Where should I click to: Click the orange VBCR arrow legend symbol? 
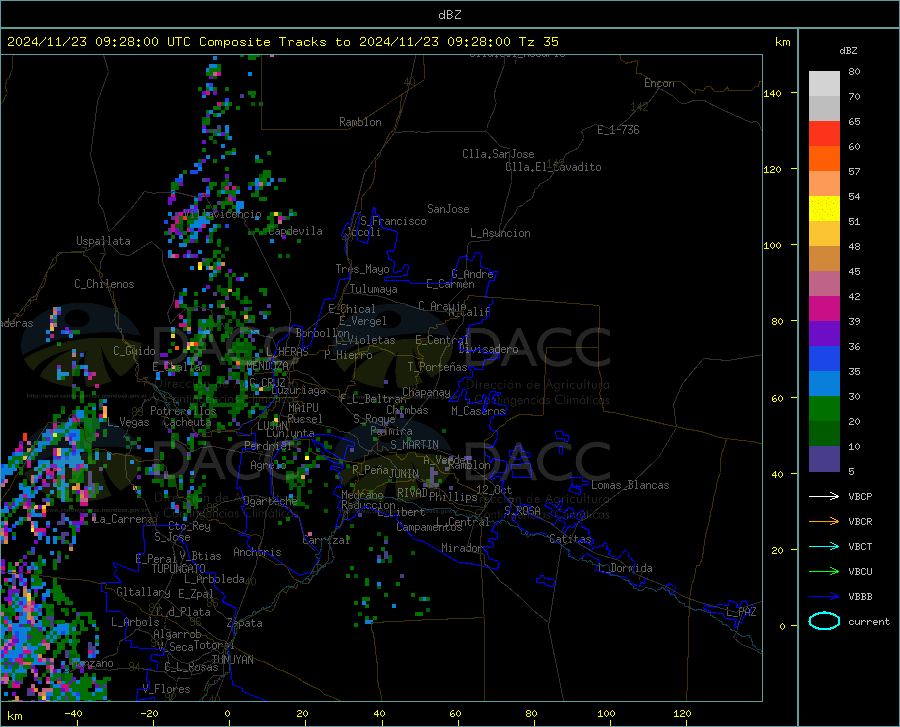[824, 521]
